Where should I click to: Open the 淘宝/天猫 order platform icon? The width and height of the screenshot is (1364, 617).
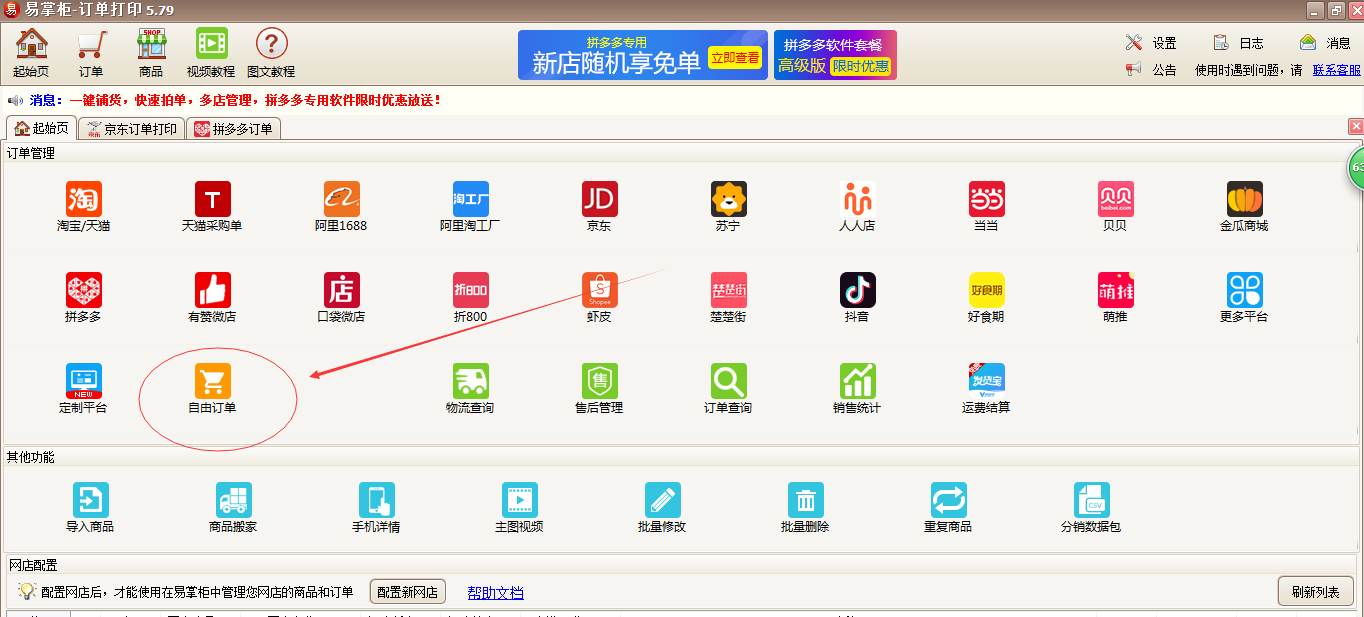pos(84,200)
